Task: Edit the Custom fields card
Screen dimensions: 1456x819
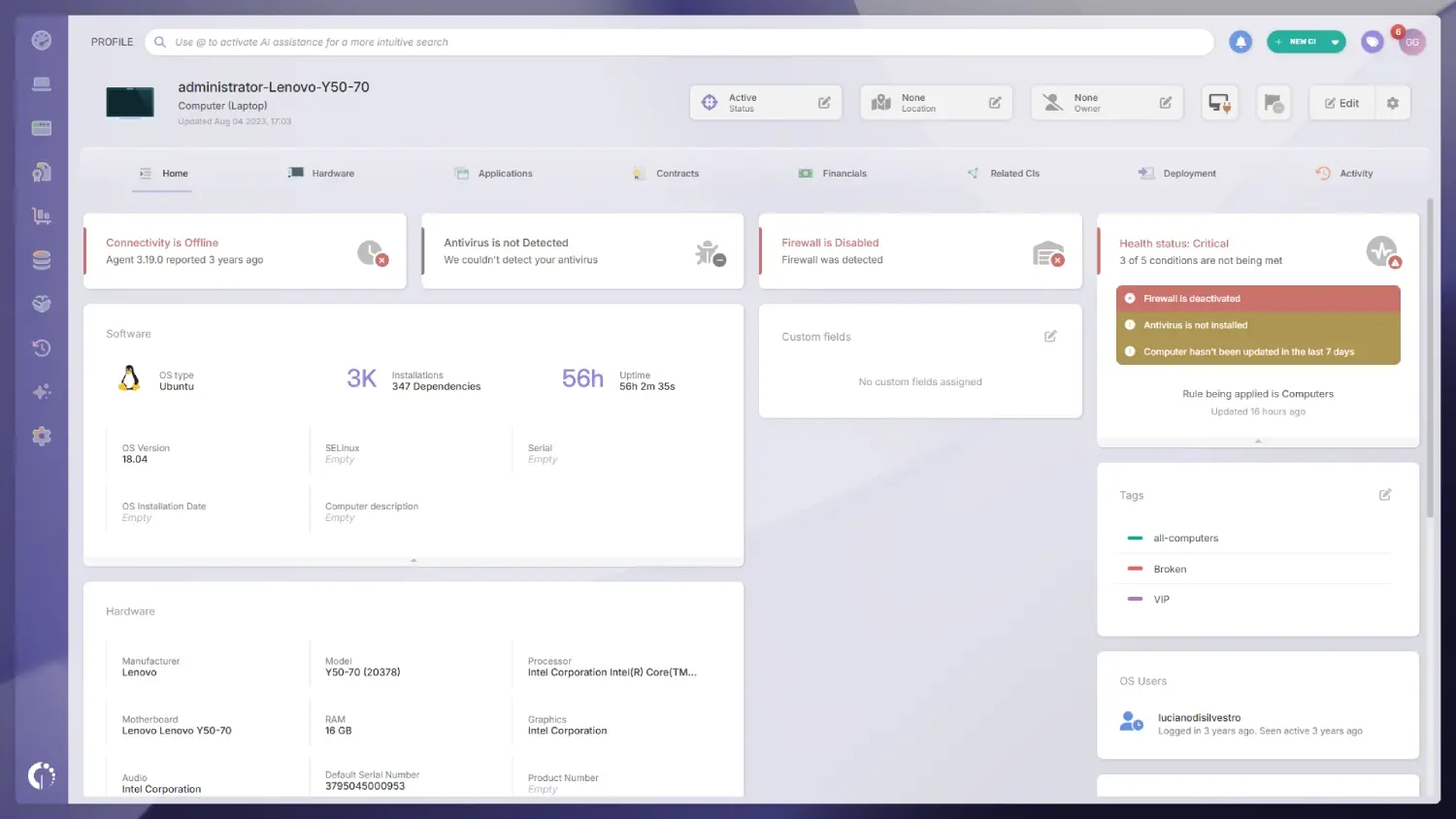Action: tap(1050, 337)
